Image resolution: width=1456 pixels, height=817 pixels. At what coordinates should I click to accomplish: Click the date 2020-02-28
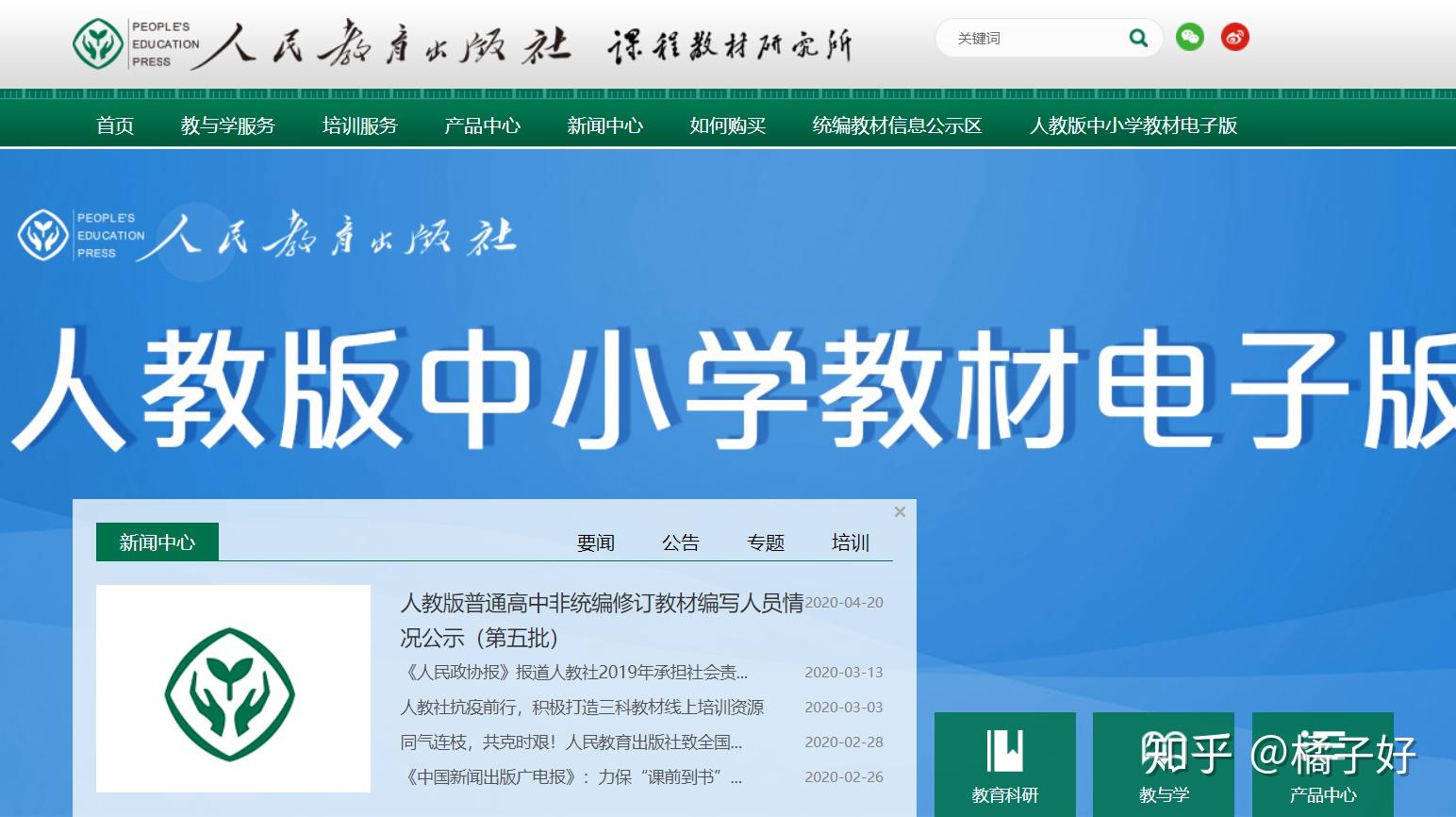tap(844, 742)
